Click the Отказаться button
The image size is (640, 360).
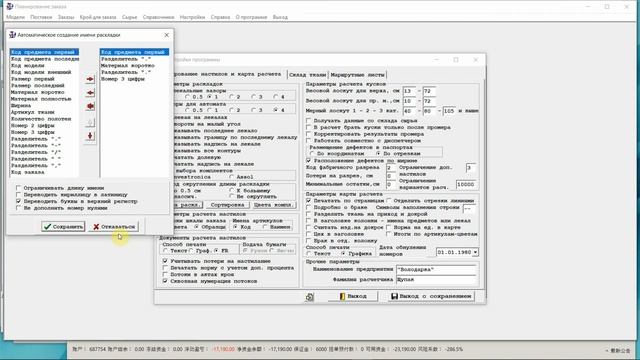113,227
